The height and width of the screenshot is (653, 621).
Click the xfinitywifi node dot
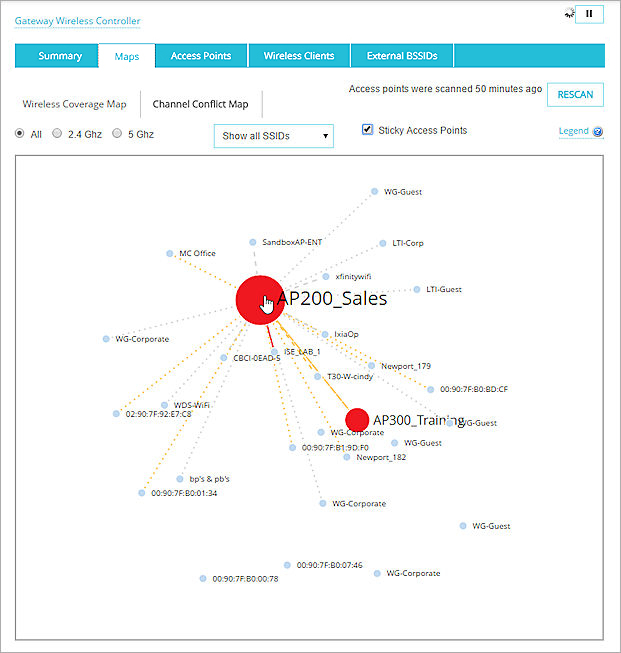coord(326,277)
